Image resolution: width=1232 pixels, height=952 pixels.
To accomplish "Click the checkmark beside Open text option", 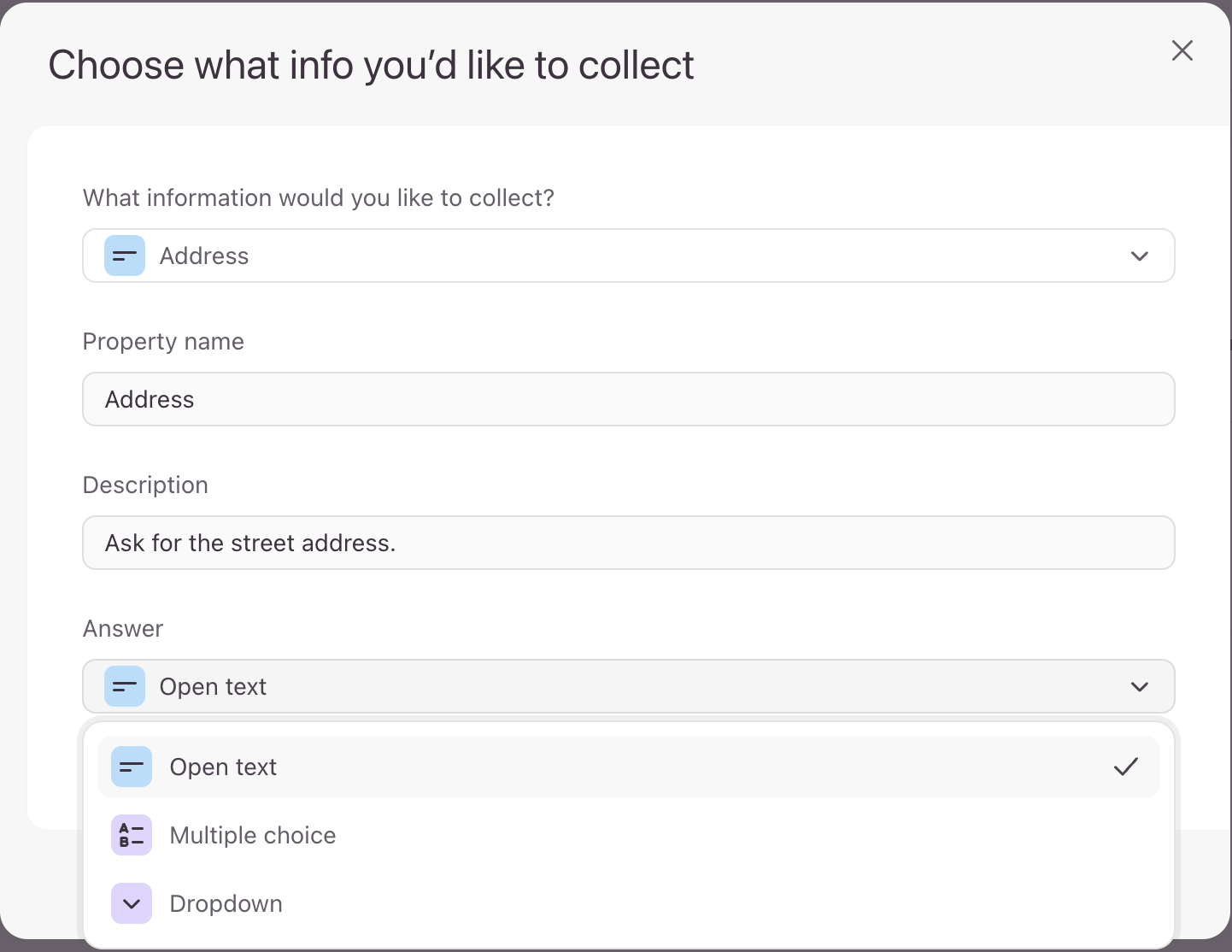I will click(1126, 767).
